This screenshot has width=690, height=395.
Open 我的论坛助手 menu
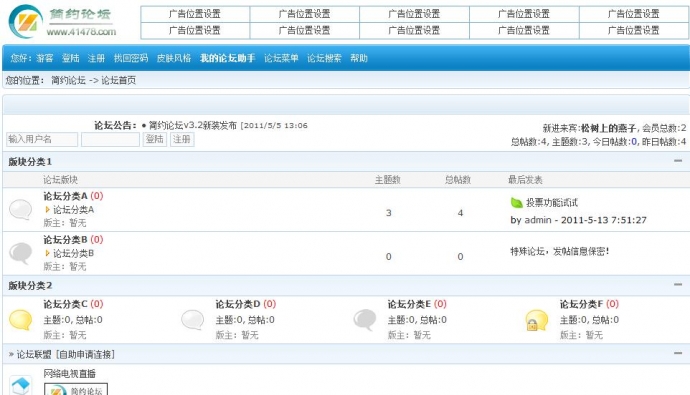pos(228,58)
